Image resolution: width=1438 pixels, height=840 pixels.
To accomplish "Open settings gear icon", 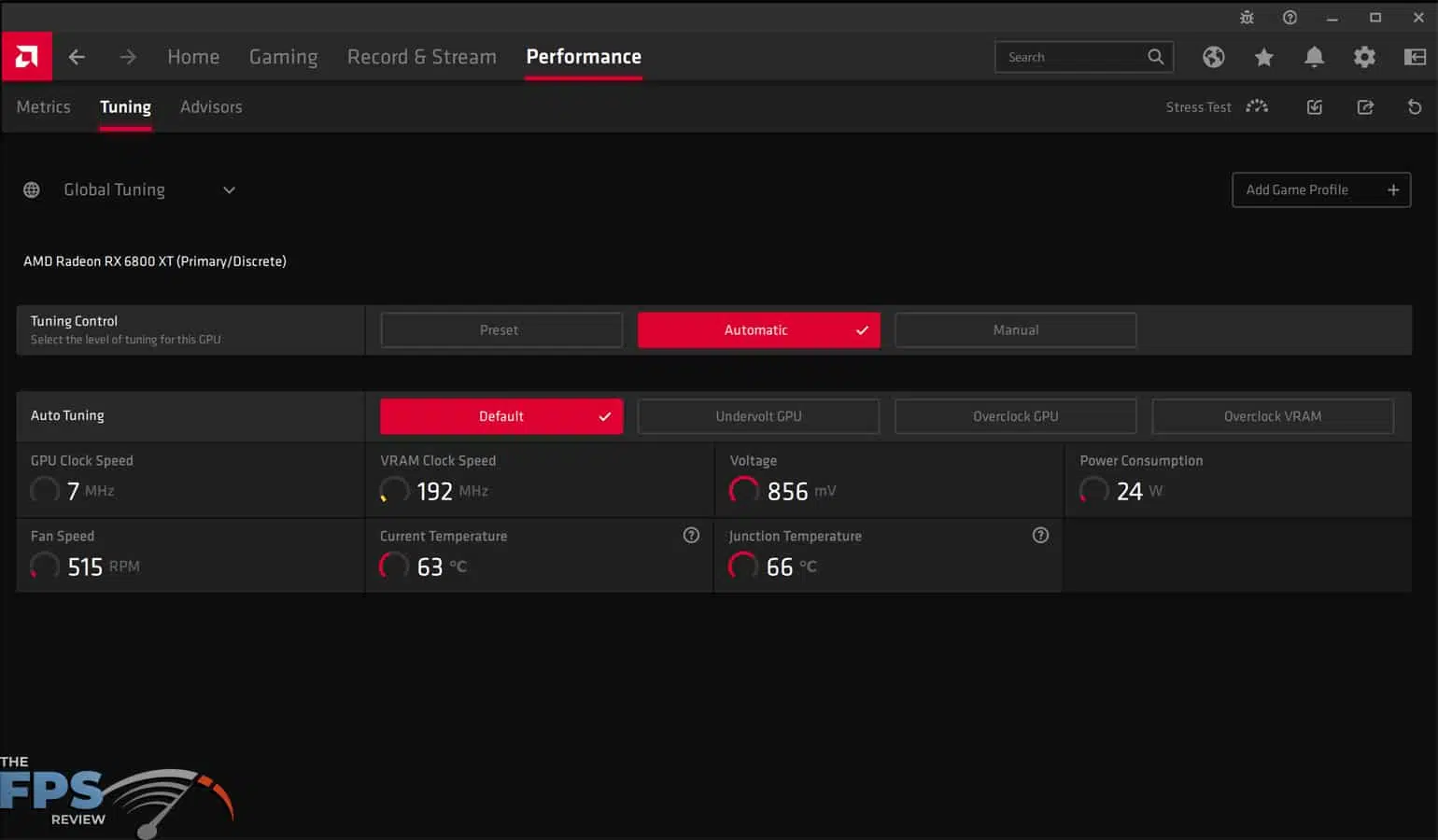I will coord(1364,57).
